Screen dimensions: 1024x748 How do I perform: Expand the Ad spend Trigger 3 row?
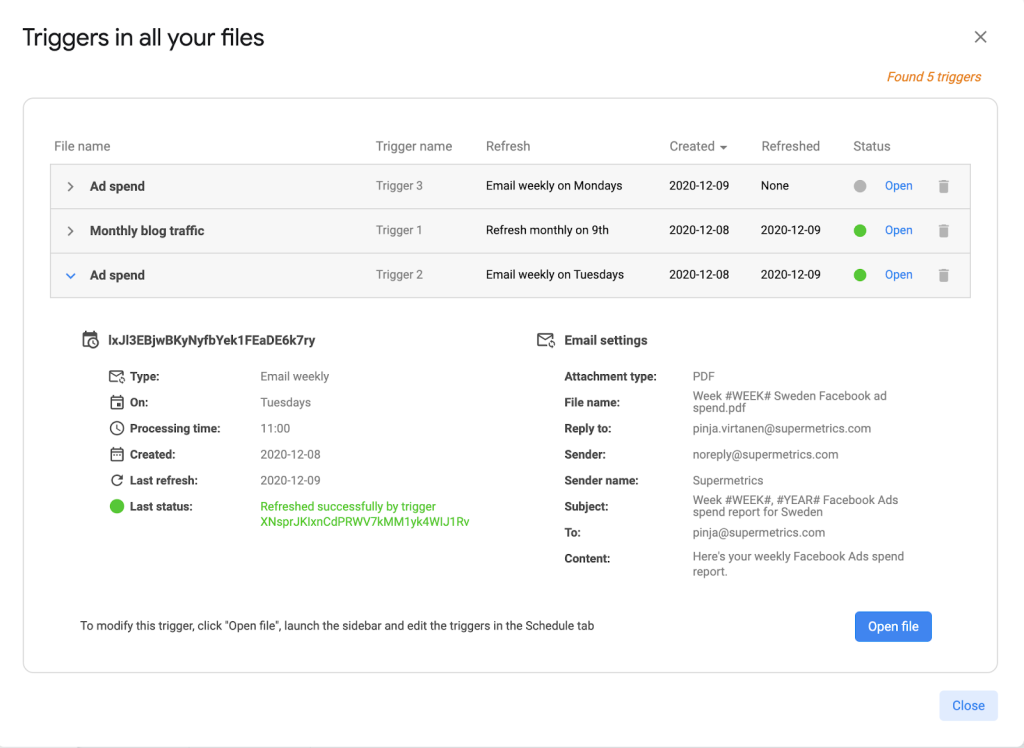70,187
